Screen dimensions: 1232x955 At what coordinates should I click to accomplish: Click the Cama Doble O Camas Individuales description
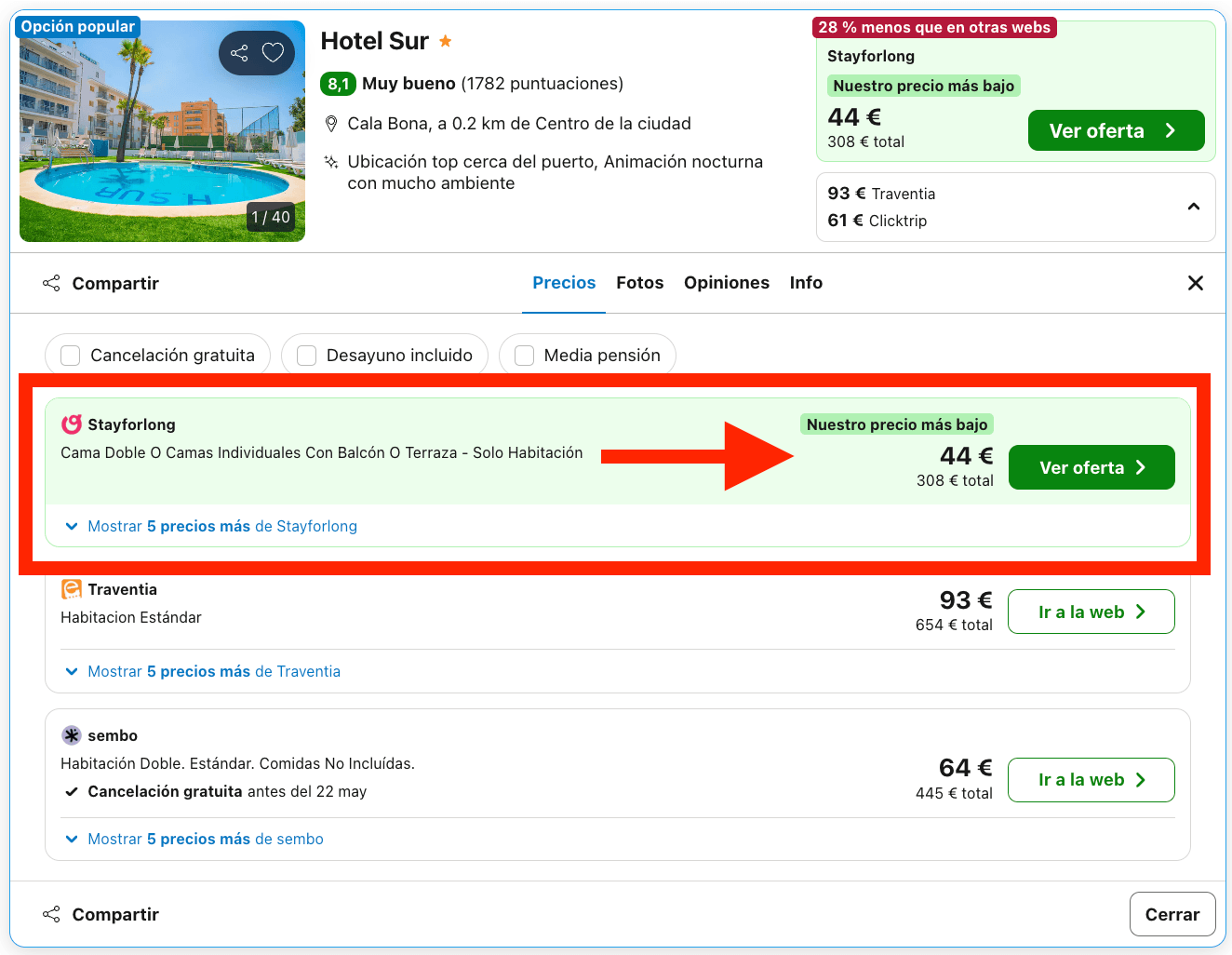322,452
